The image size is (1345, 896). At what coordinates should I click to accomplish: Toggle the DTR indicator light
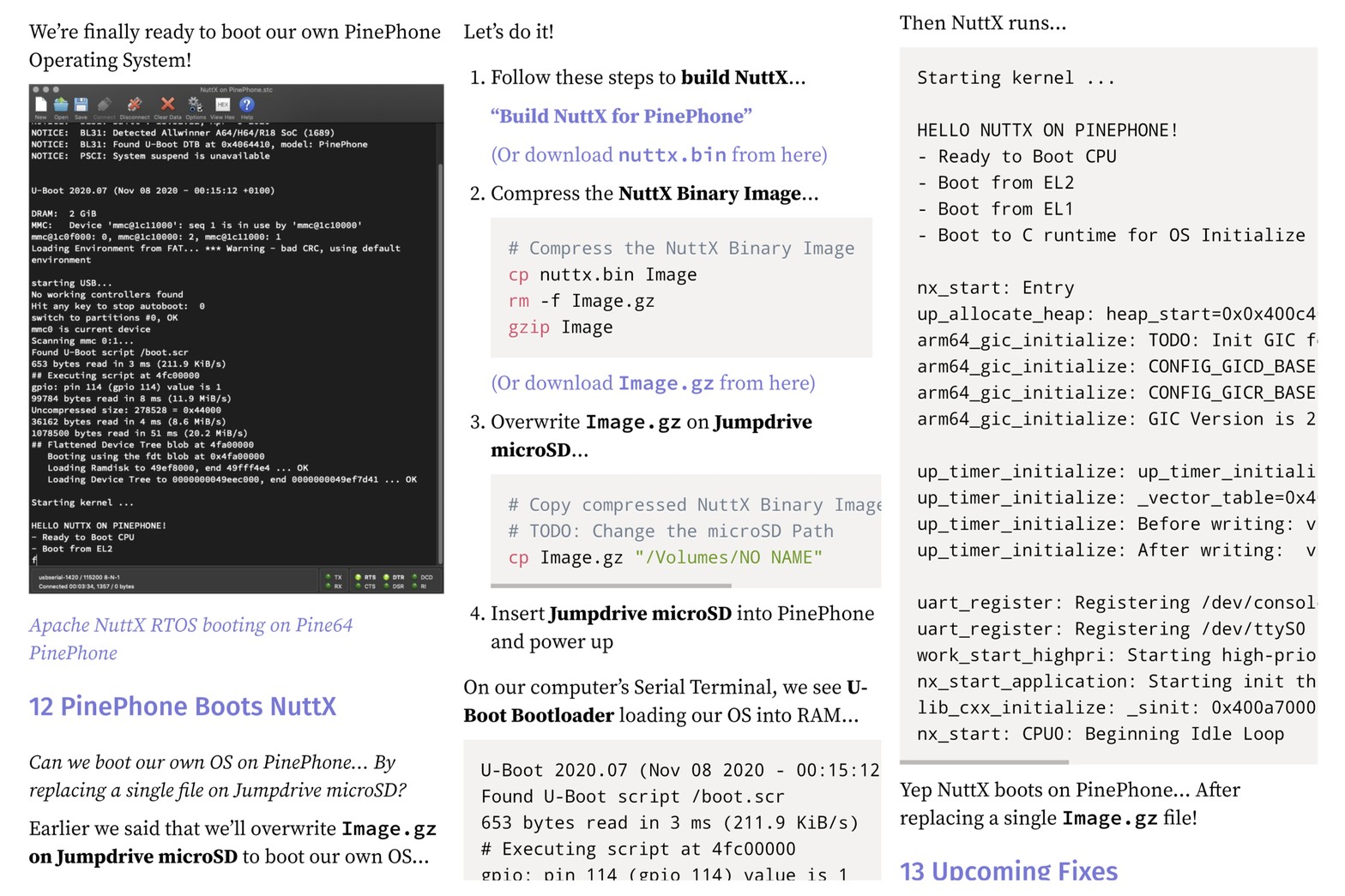(387, 577)
